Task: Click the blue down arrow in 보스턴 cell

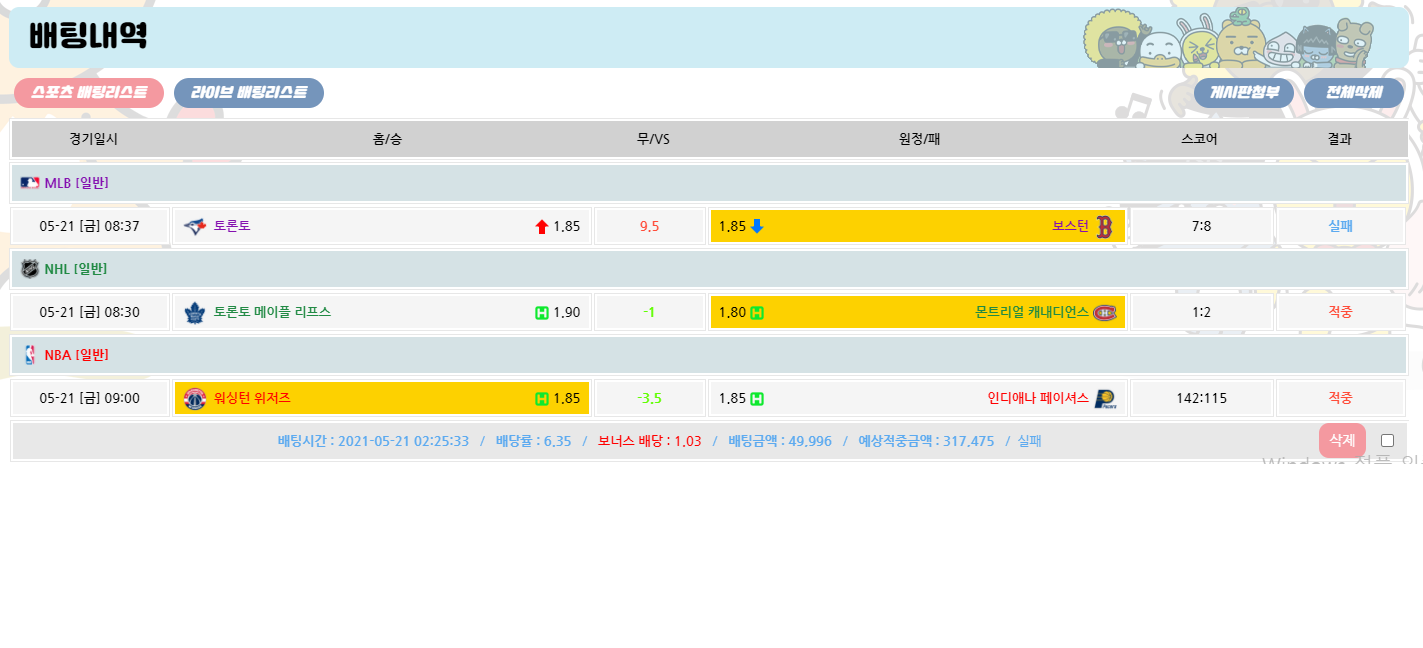Action: [x=757, y=226]
